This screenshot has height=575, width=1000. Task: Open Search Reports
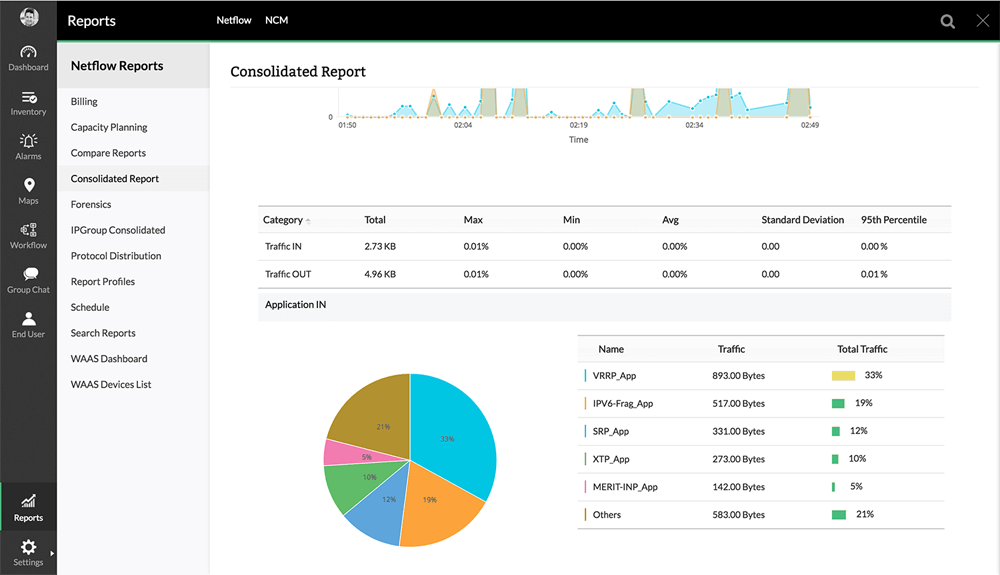[x=103, y=333]
